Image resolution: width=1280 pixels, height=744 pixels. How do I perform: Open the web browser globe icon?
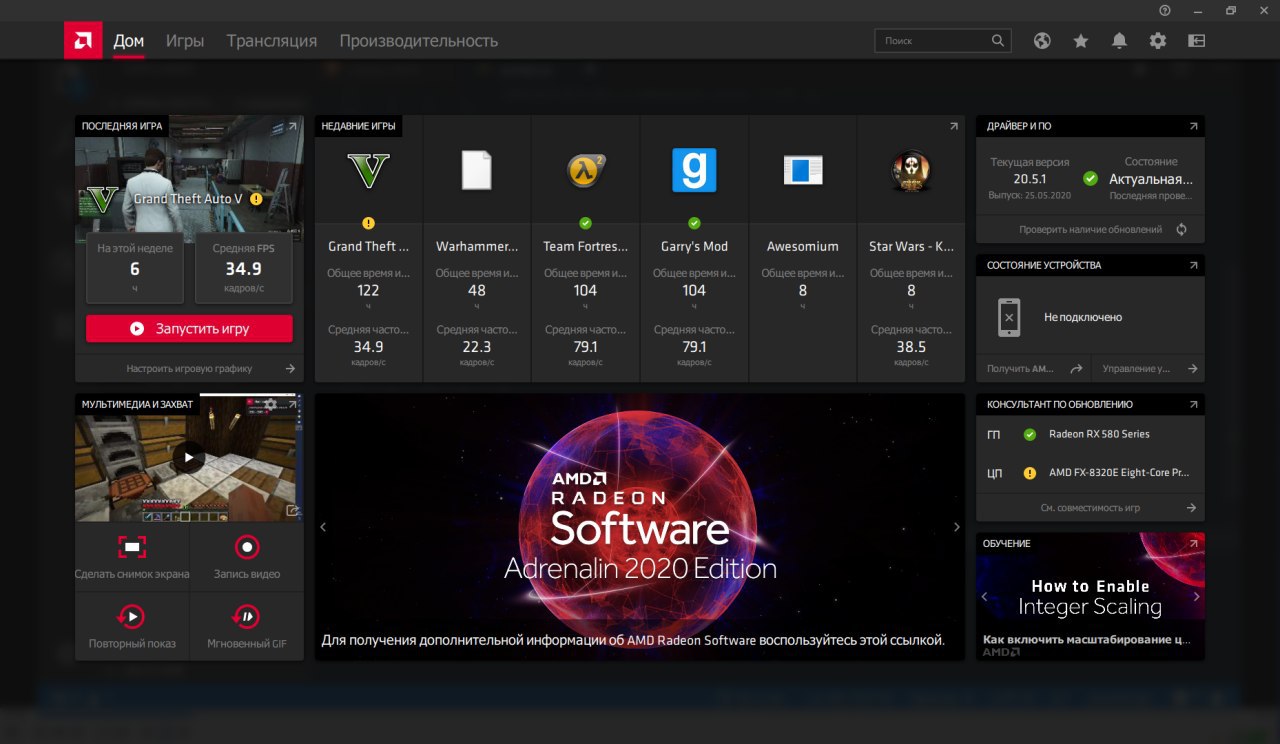coord(1042,41)
